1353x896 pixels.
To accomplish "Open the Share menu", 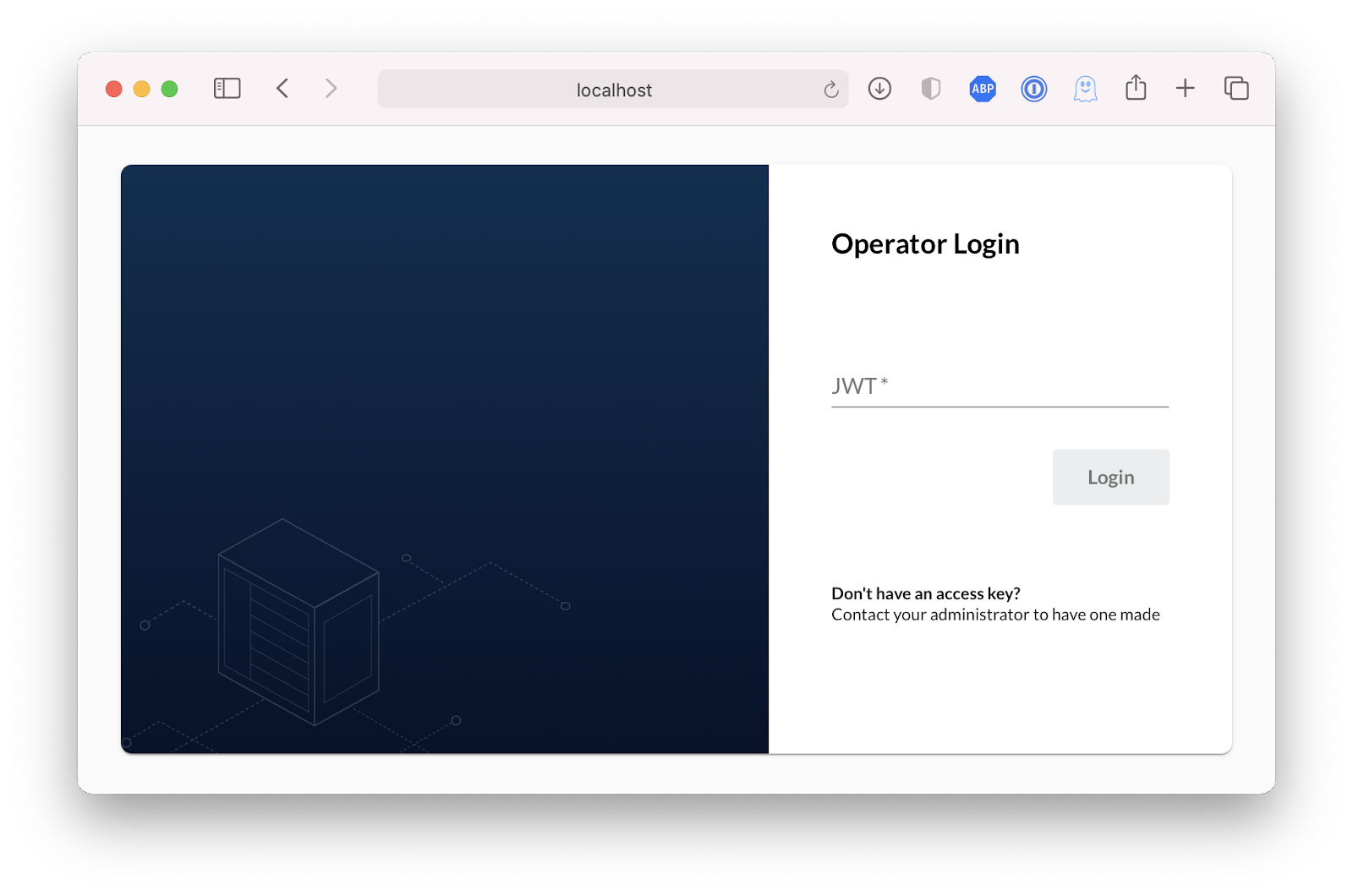I will (1136, 88).
